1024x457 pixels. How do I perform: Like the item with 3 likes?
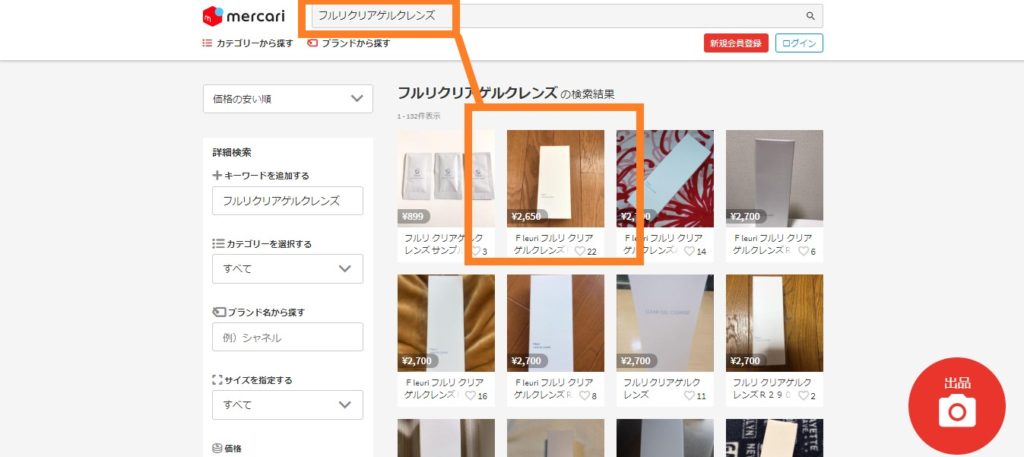tap(476, 251)
